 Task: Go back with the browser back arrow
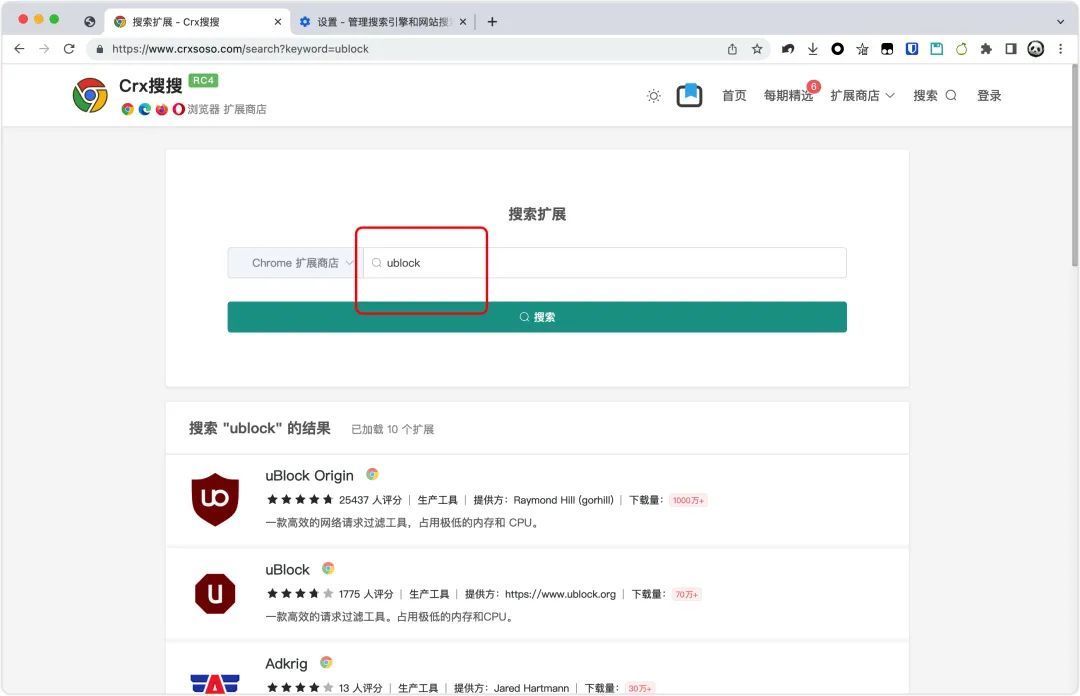[19, 49]
